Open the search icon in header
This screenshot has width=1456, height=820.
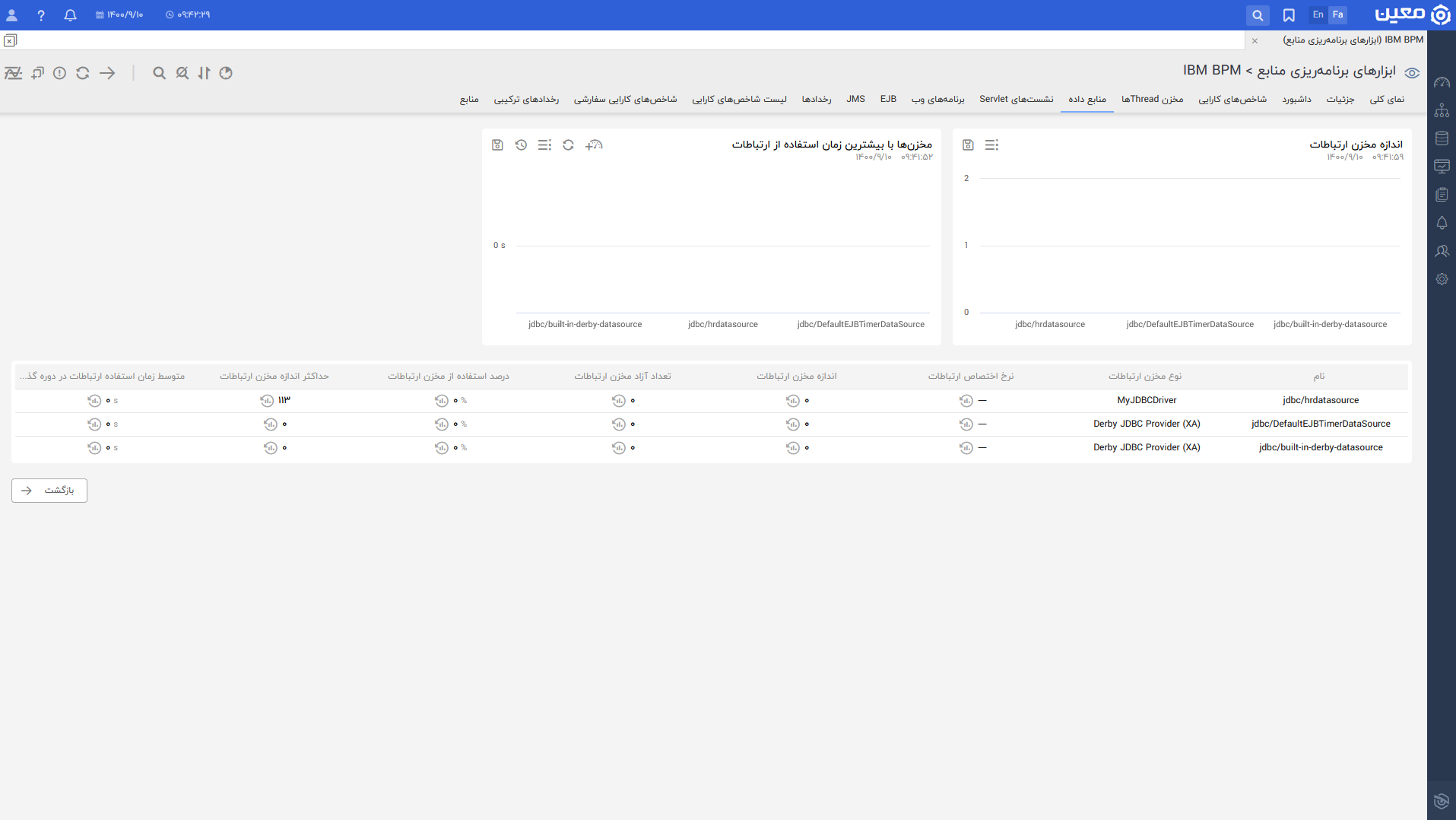1258,14
